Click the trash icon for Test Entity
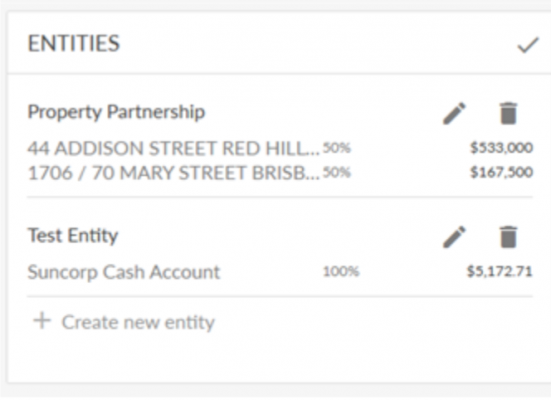 (508, 237)
